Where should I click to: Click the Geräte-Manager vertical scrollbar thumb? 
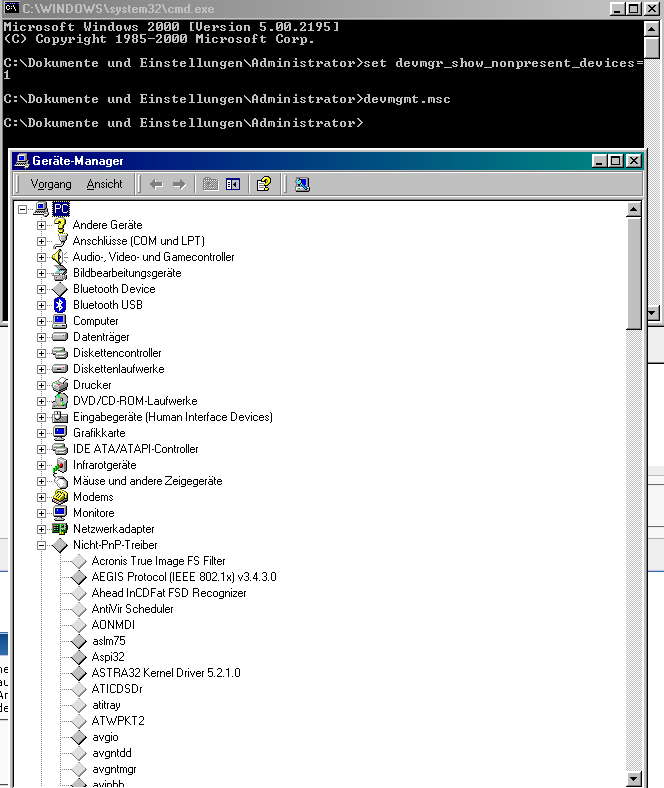point(634,273)
